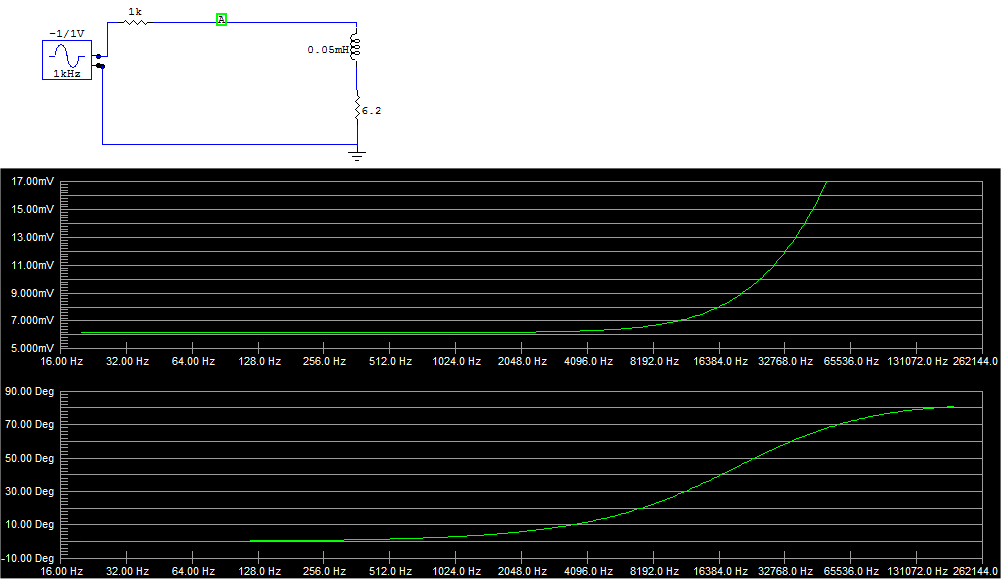Click the 50.00 Deg axis label
The width and height of the screenshot is (1001, 579).
29,458
